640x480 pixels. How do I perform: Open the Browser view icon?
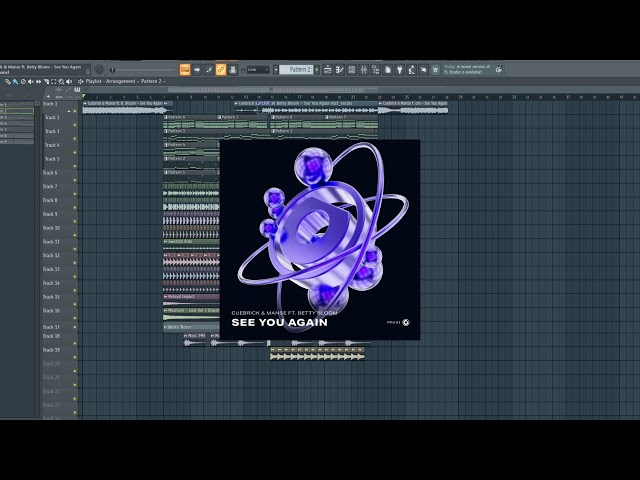coord(376,70)
